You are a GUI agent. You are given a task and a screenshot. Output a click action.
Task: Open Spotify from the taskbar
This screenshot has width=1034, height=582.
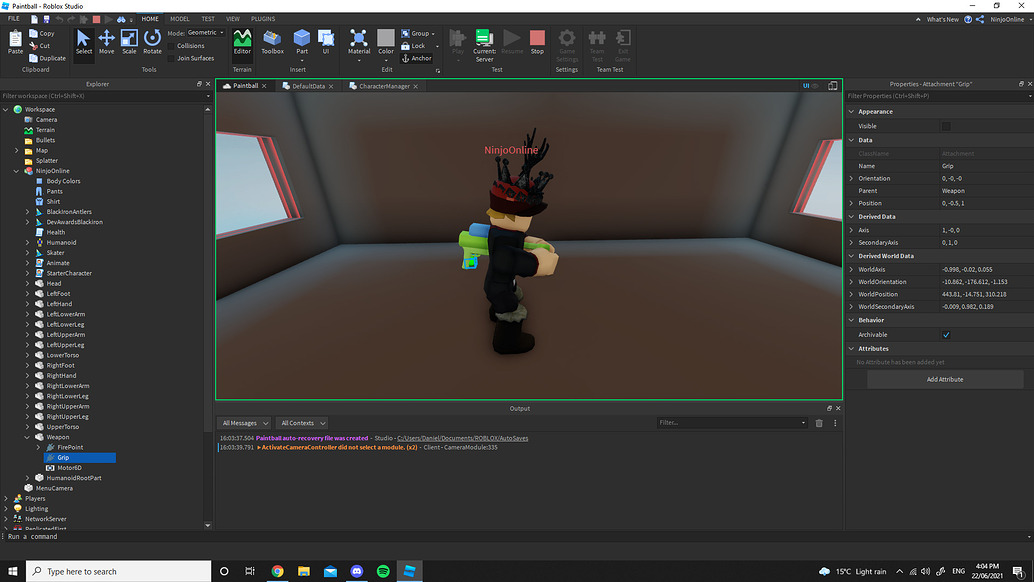point(383,571)
